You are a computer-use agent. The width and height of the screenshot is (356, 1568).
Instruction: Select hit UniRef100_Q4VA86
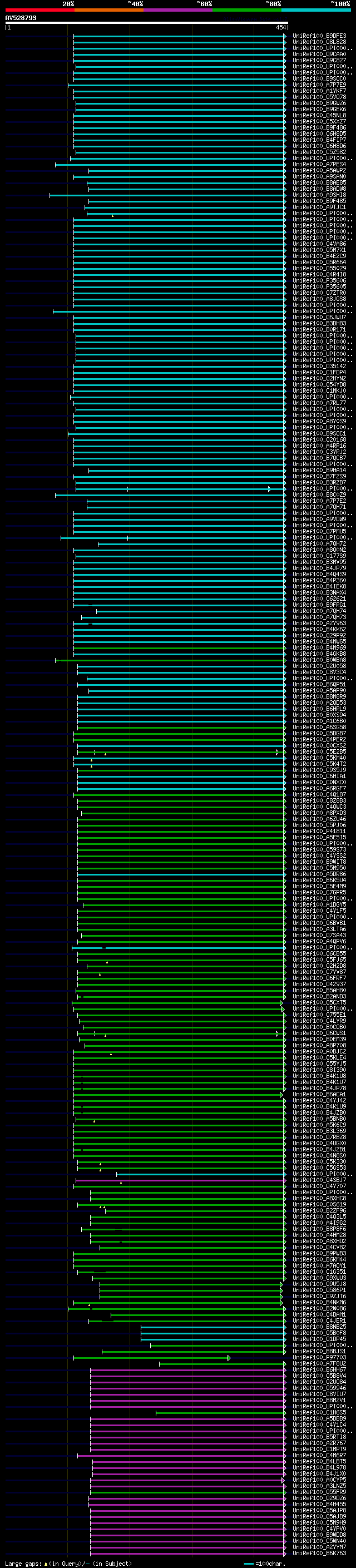coord(319,244)
